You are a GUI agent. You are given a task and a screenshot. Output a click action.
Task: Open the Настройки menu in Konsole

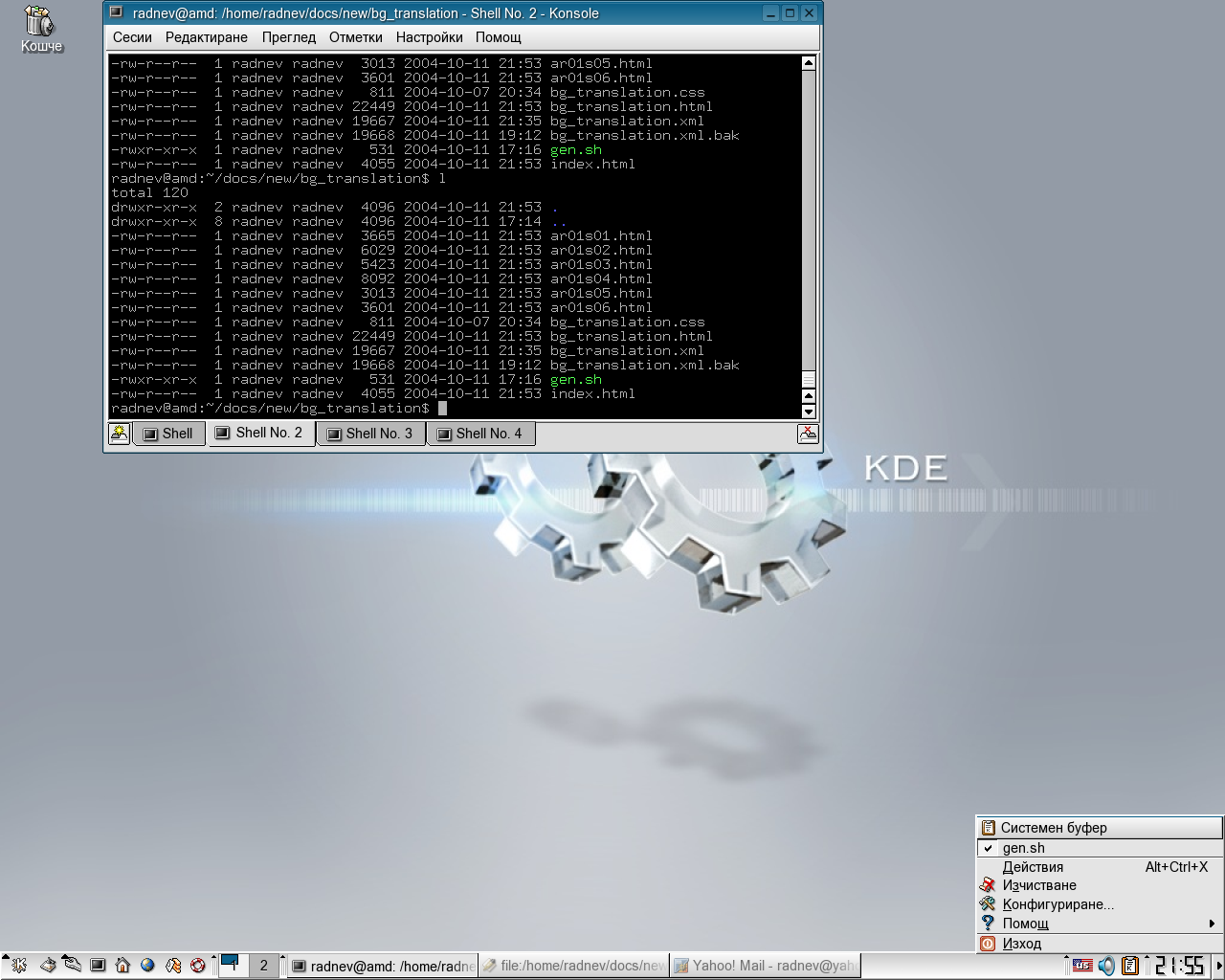click(429, 37)
